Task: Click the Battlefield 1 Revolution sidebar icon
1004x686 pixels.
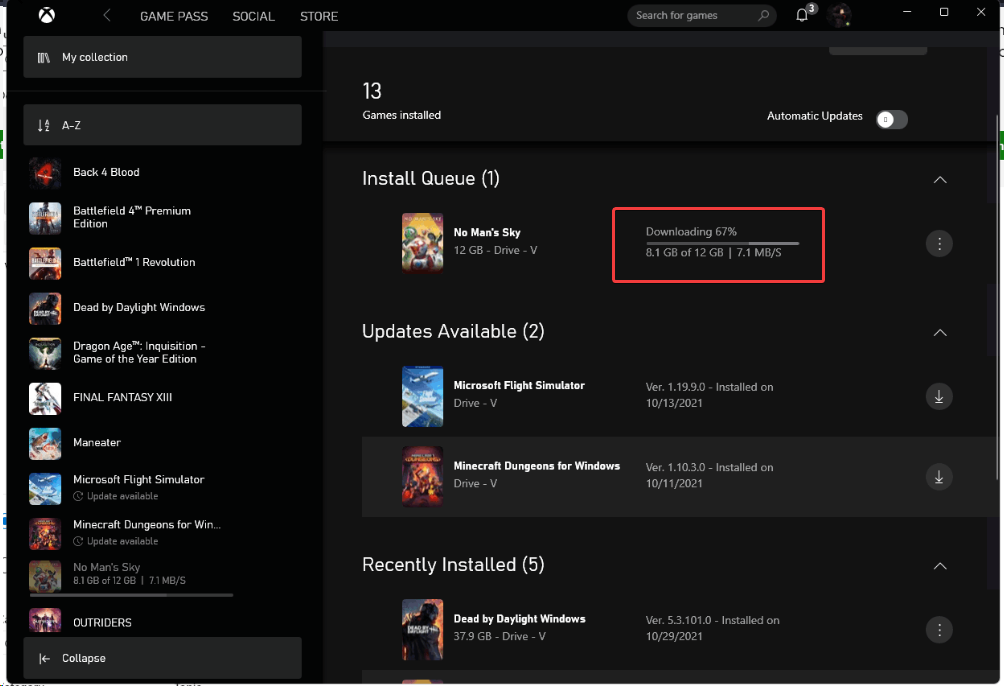Action: coord(45,263)
